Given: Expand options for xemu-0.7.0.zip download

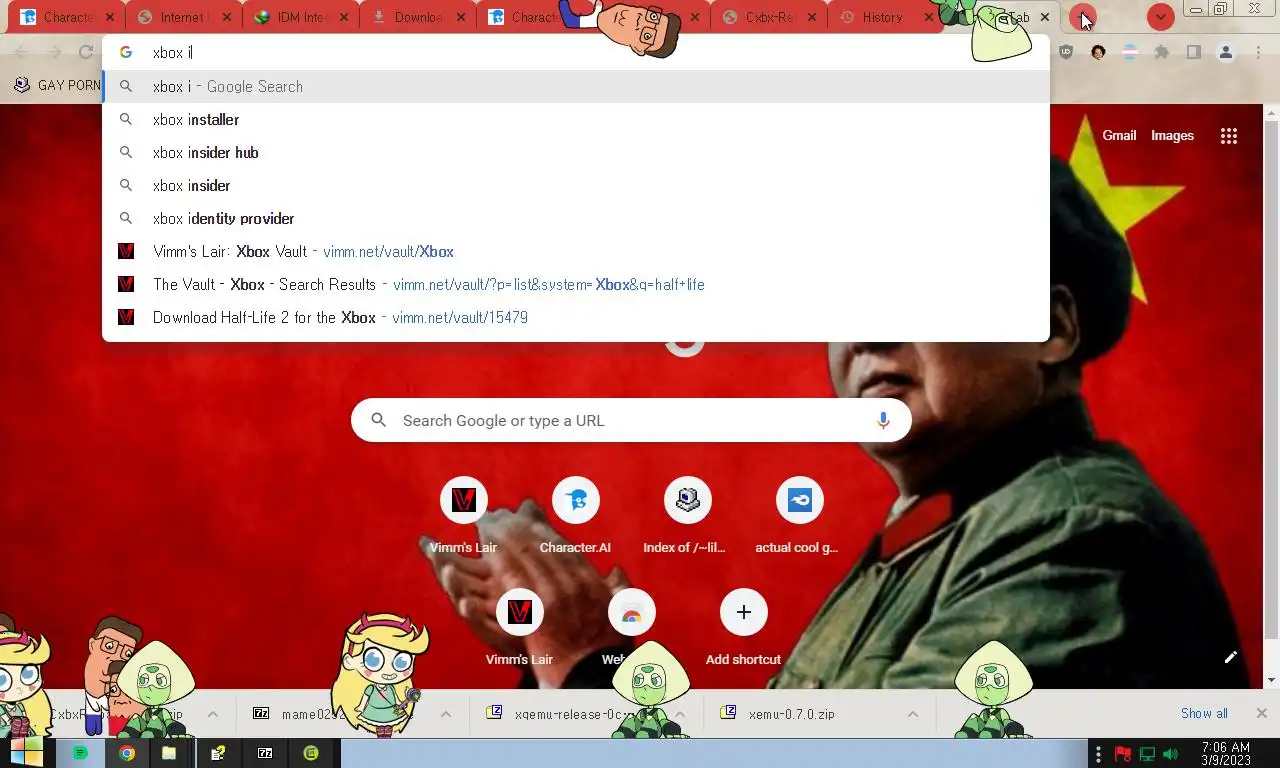Looking at the screenshot, I should coord(912,714).
